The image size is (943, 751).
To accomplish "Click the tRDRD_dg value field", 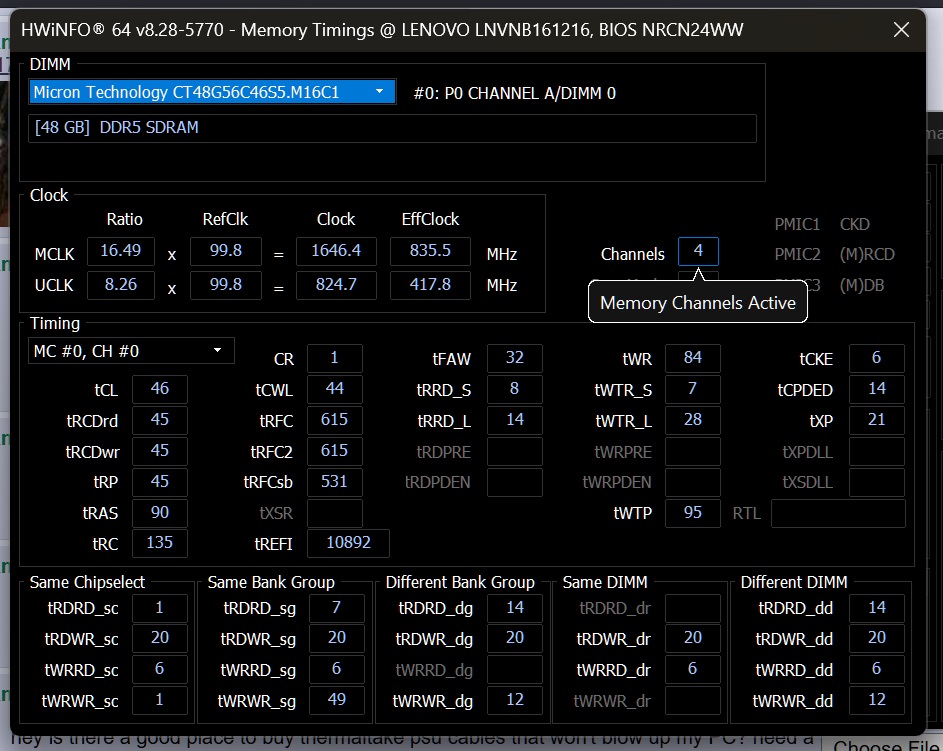I will pos(514,608).
